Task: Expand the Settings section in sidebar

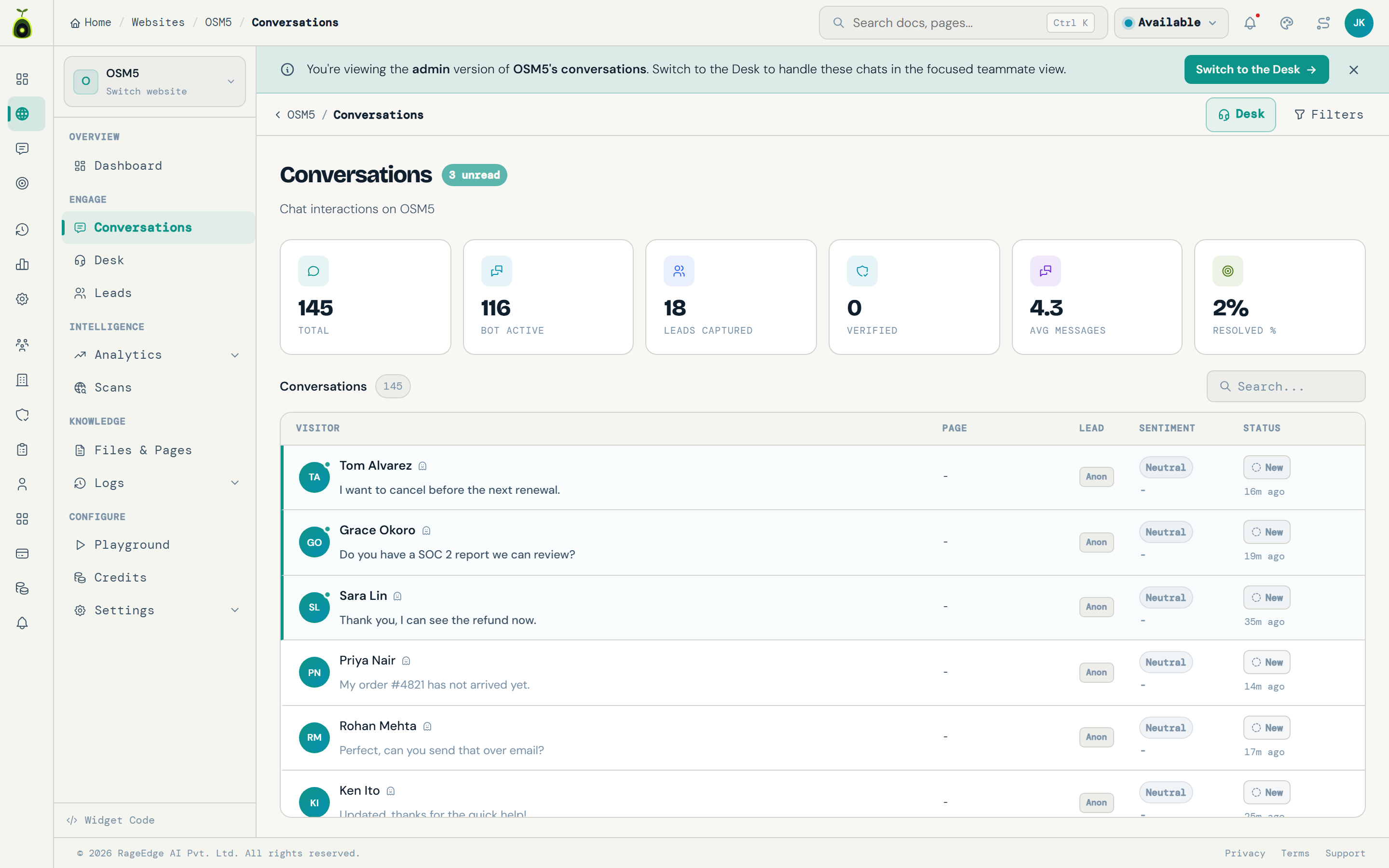Action: (x=235, y=610)
